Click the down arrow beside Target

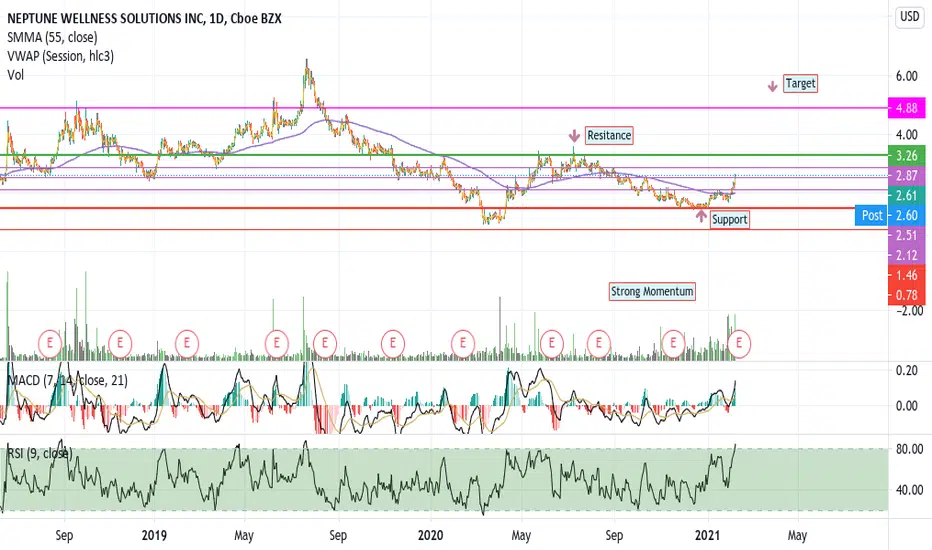tap(772, 87)
